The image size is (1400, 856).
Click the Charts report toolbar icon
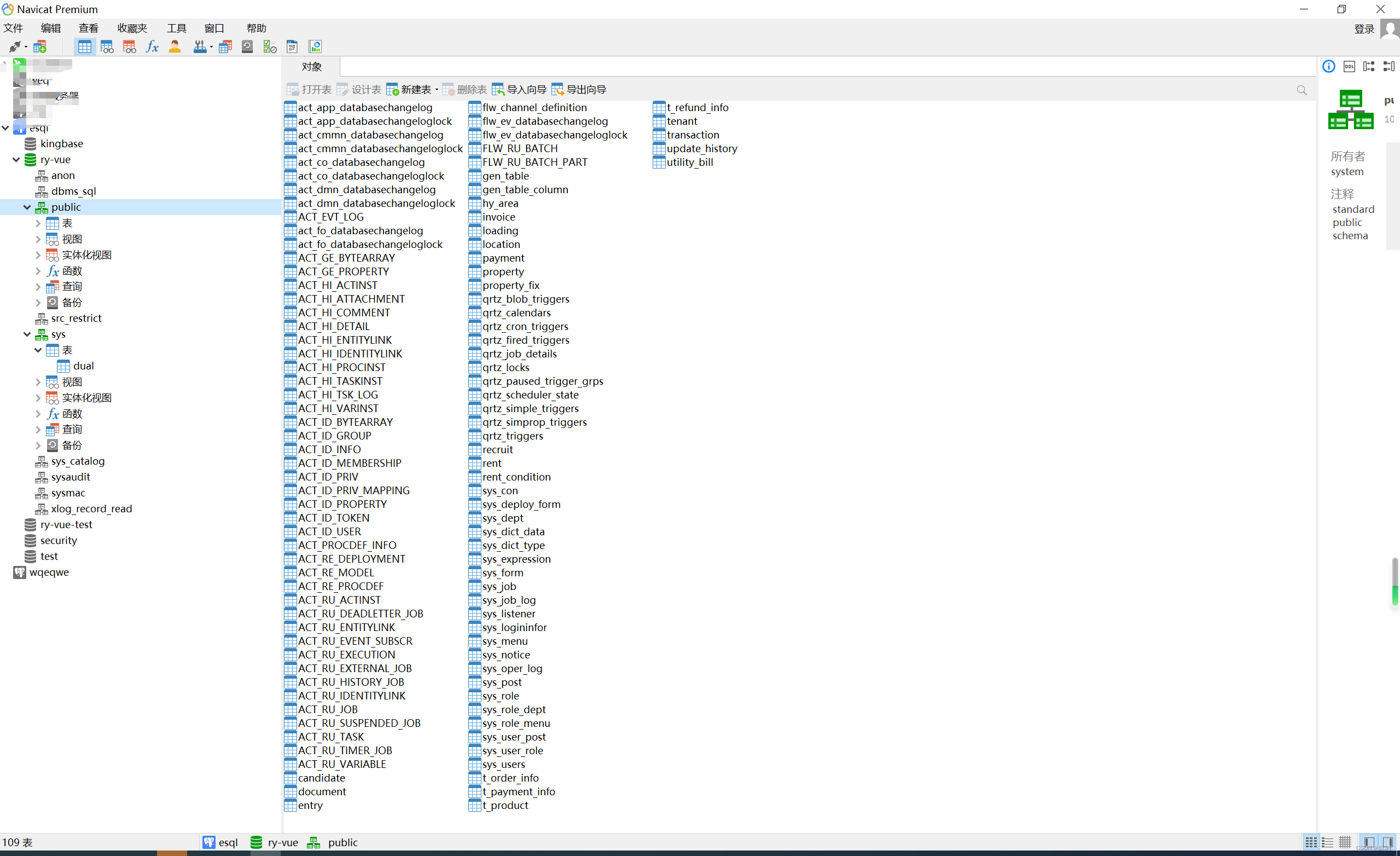[x=315, y=47]
